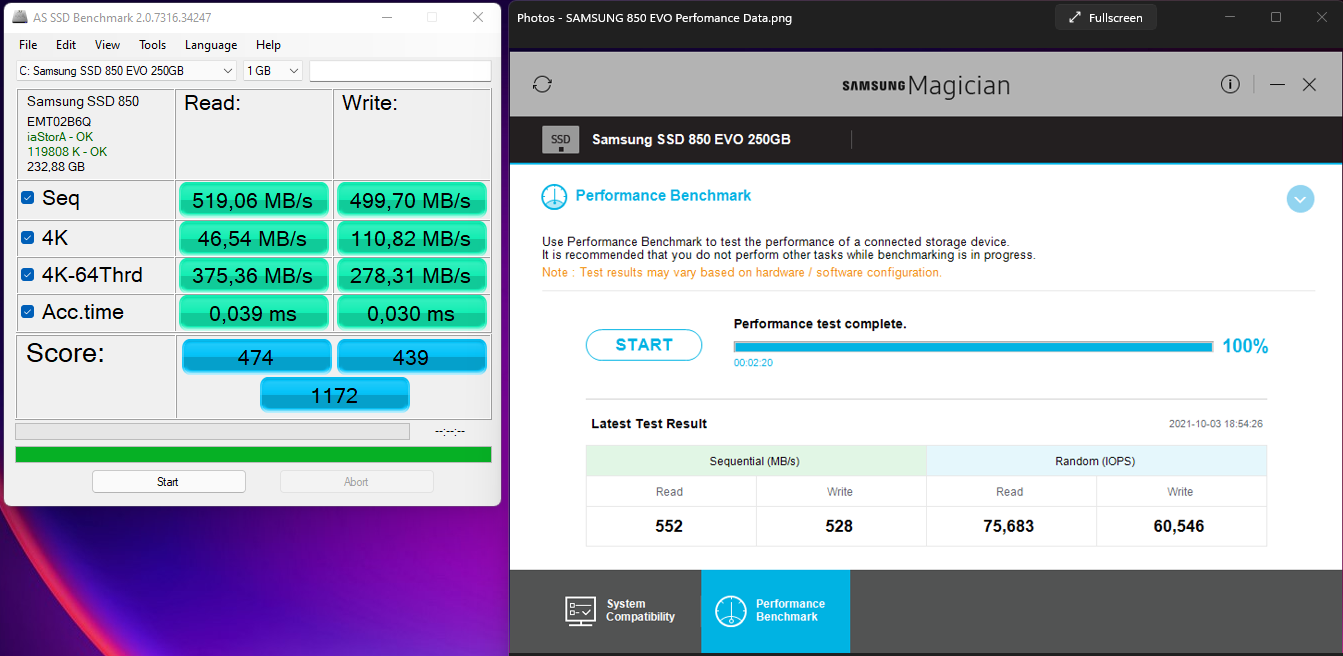Click the random read value 75,683
1343x656 pixels.
point(1009,526)
